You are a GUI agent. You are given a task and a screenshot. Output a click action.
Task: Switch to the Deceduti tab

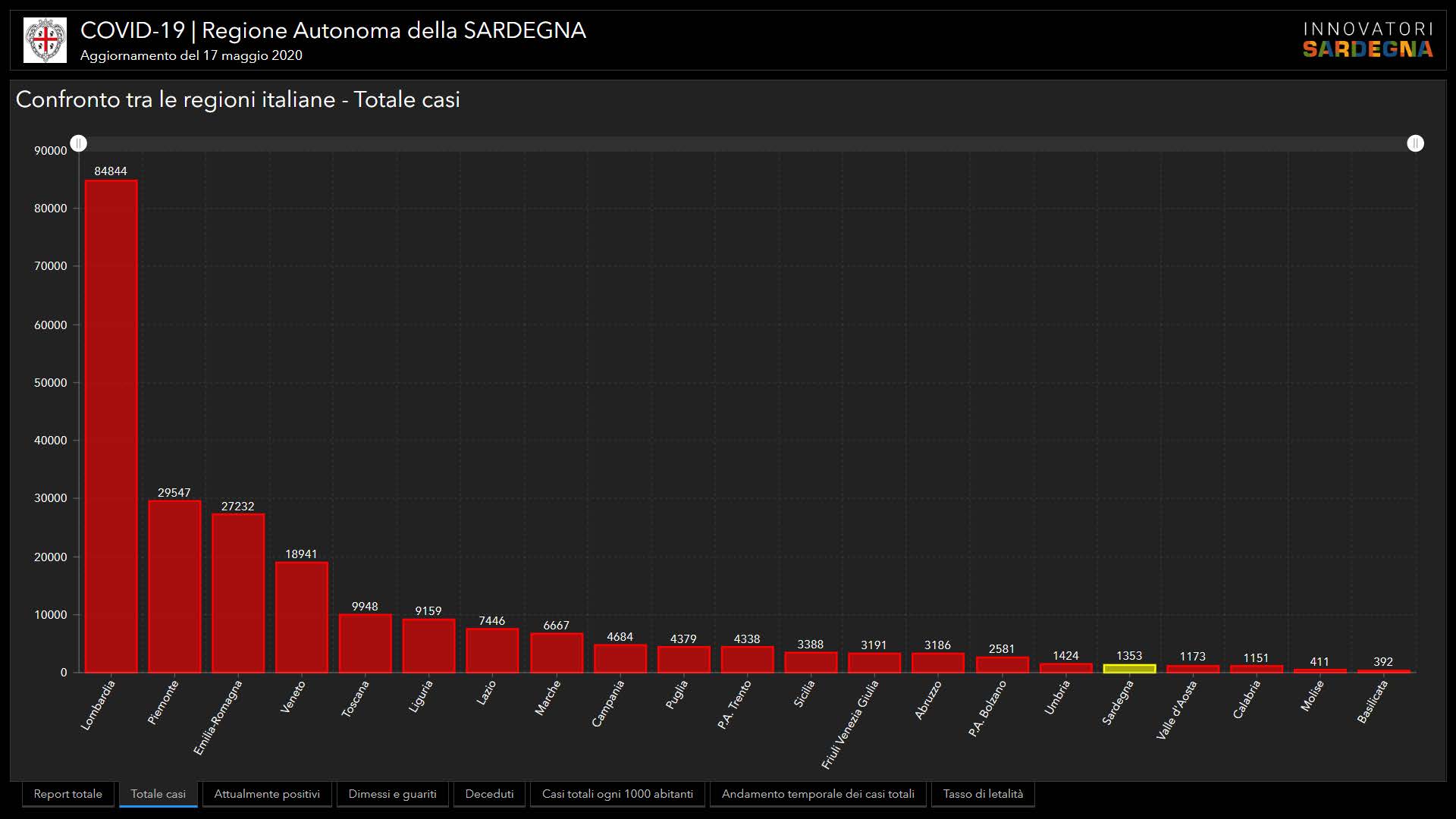point(489,794)
